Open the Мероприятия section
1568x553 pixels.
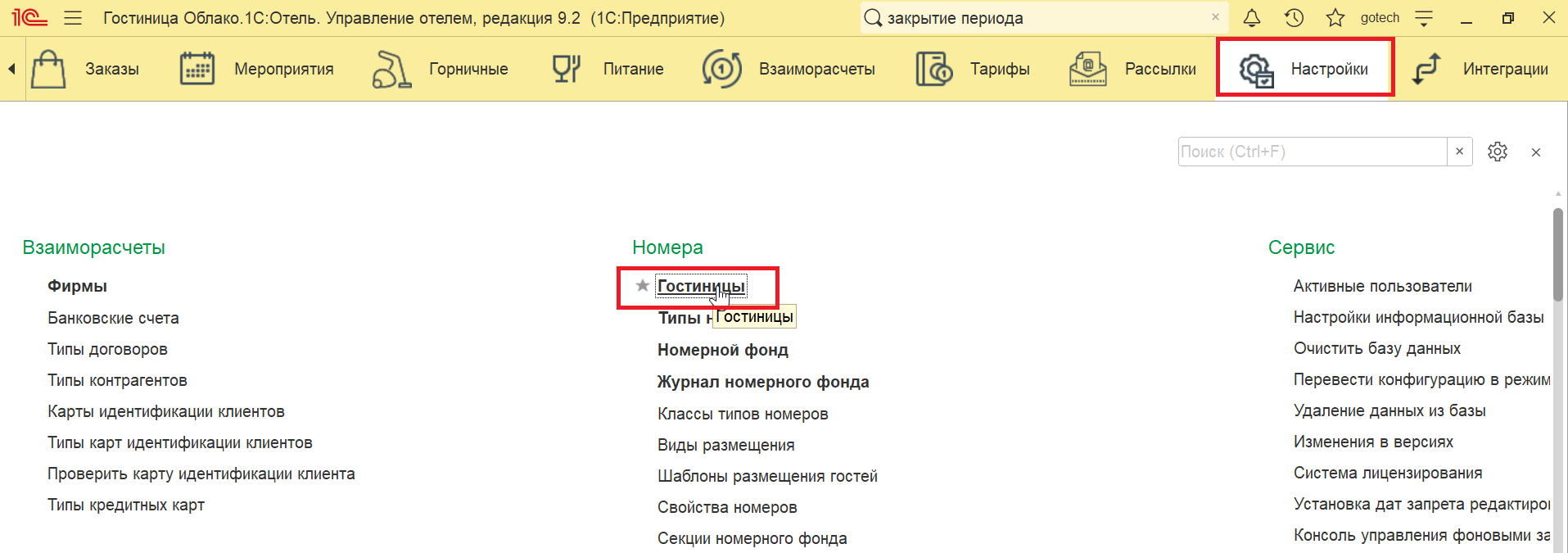click(284, 69)
